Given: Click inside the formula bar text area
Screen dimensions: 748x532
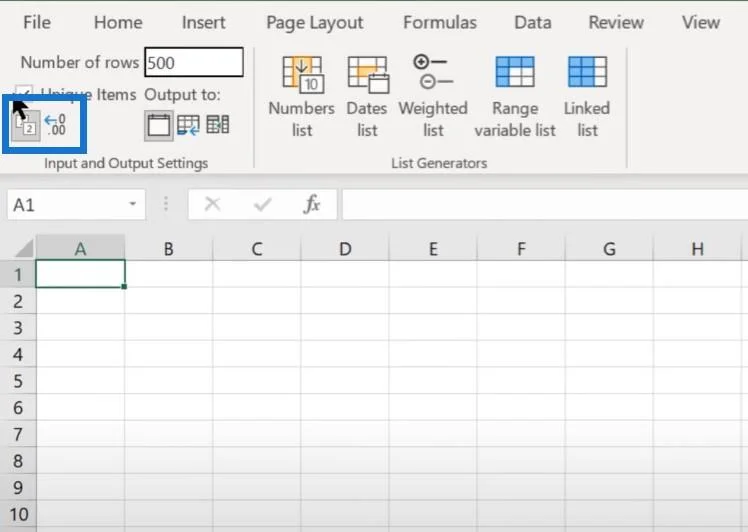Looking at the screenshot, I should 545,205.
